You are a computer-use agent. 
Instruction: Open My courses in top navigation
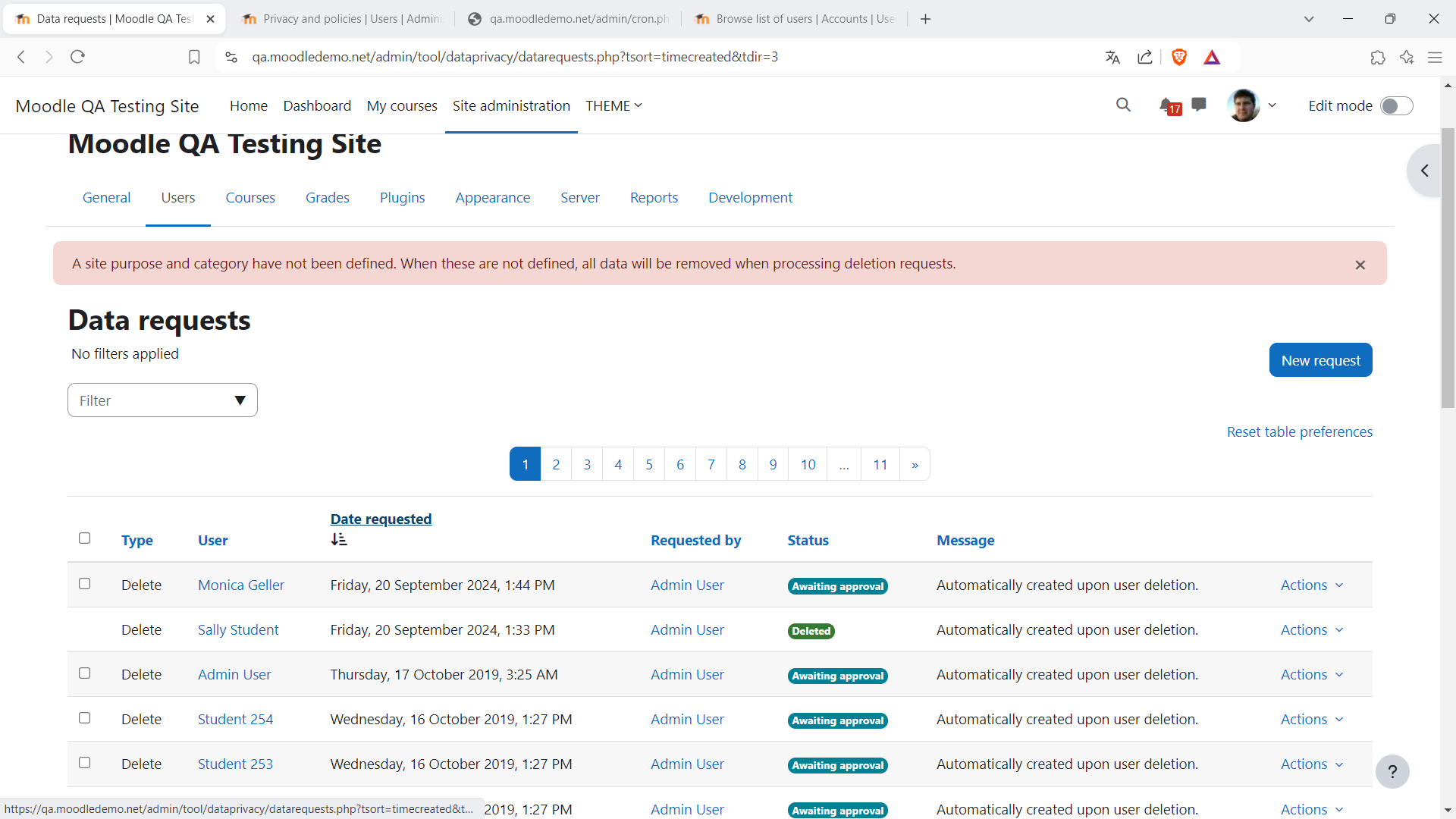click(x=402, y=105)
